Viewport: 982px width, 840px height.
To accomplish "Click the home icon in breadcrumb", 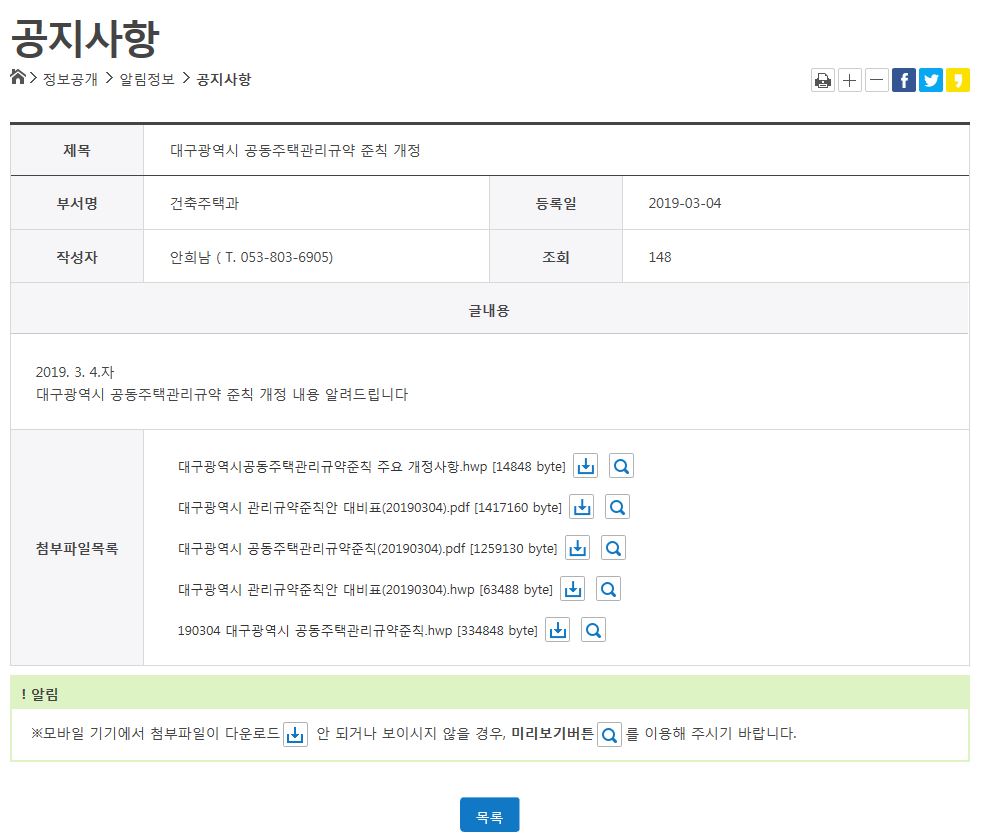I will pyautogui.click(x=18, y=77).
